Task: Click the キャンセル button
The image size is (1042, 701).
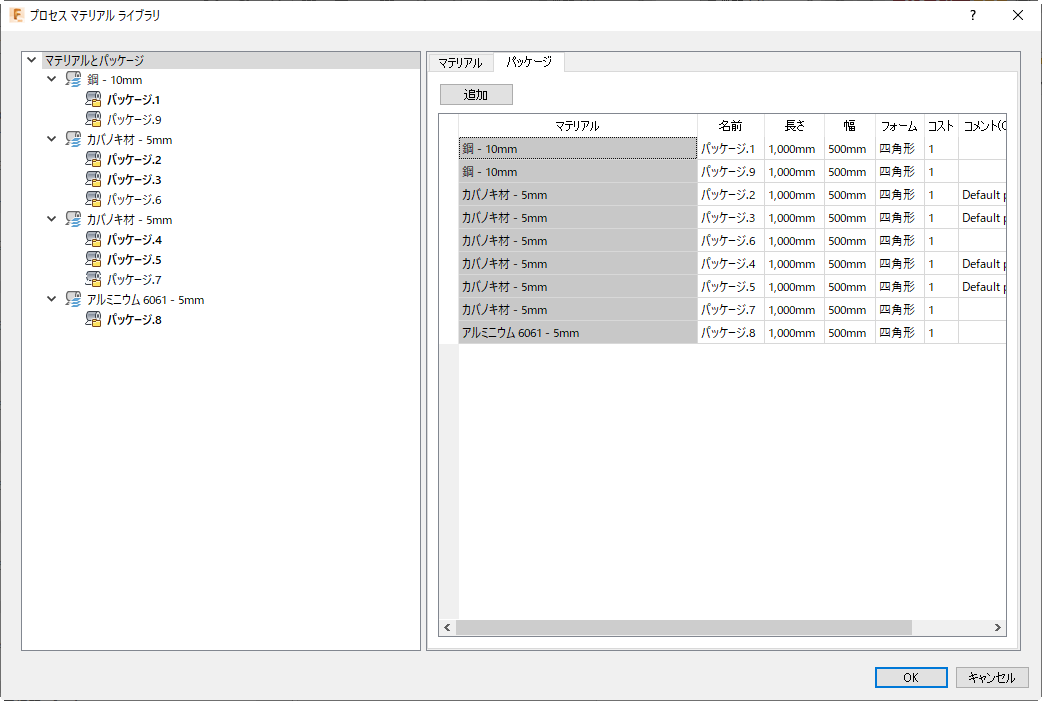Action: (991, 677)
